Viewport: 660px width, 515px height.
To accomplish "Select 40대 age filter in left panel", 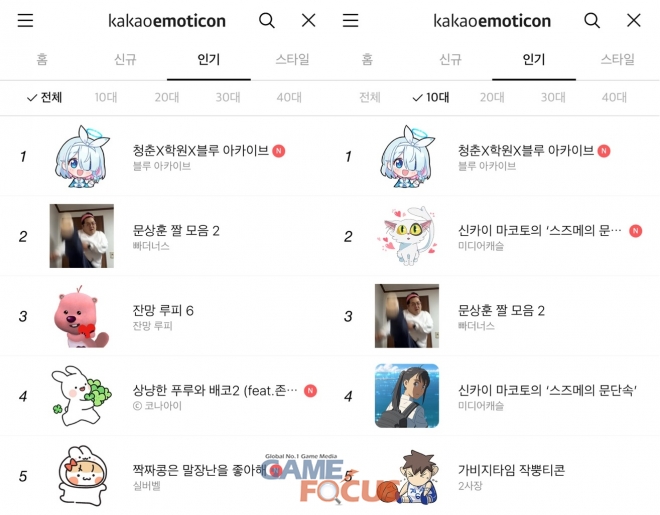I will pos(289,97).
